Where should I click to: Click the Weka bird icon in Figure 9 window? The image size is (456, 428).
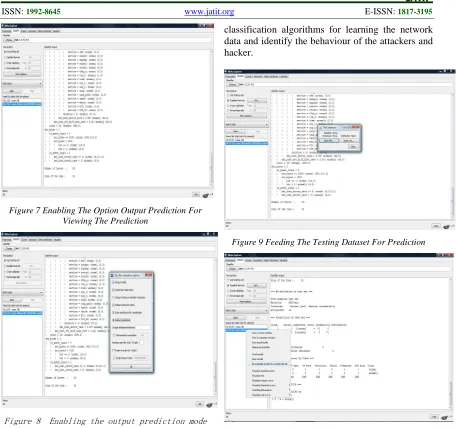pos(447,226)
